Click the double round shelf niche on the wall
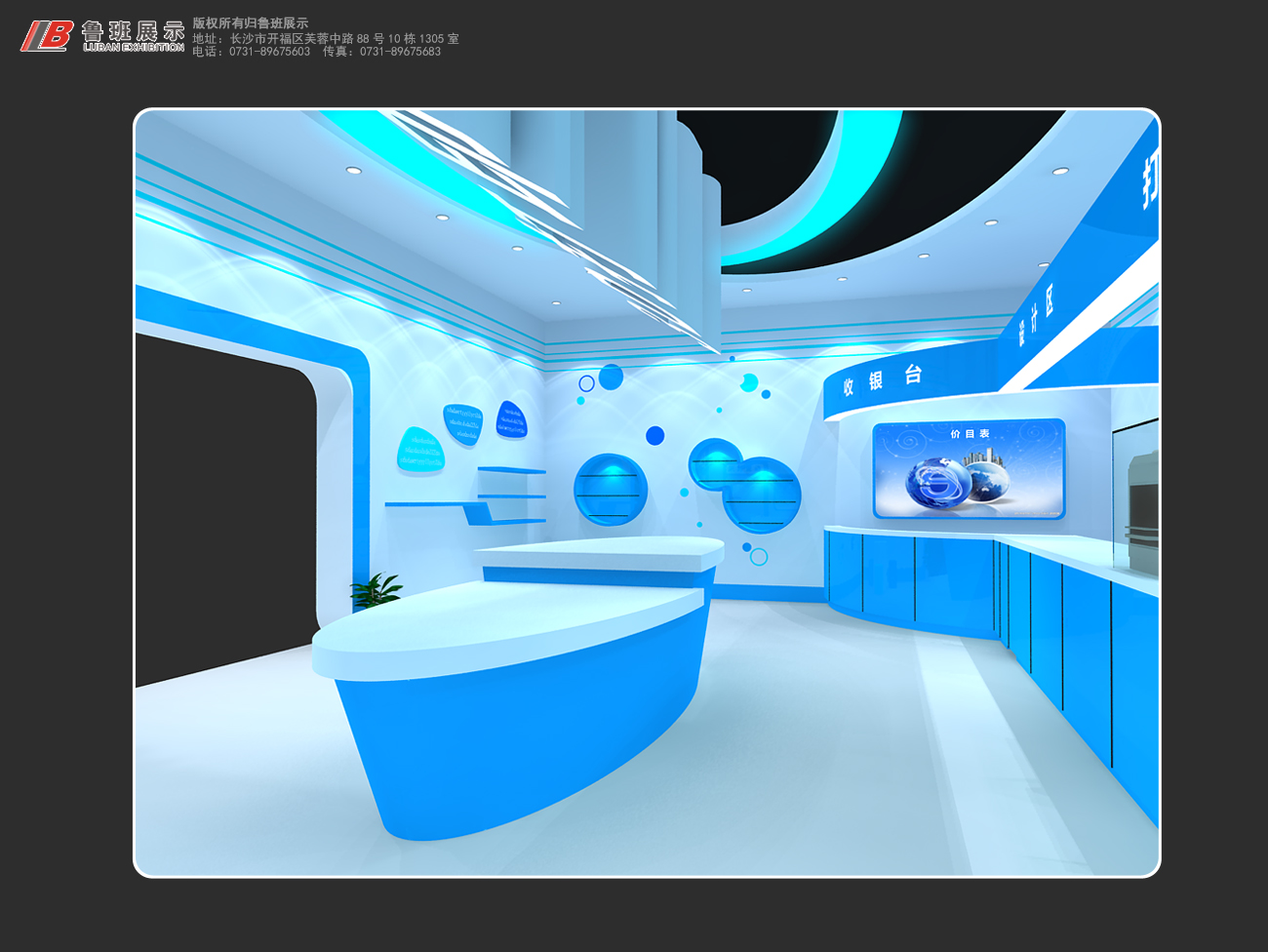 point(746,483)
